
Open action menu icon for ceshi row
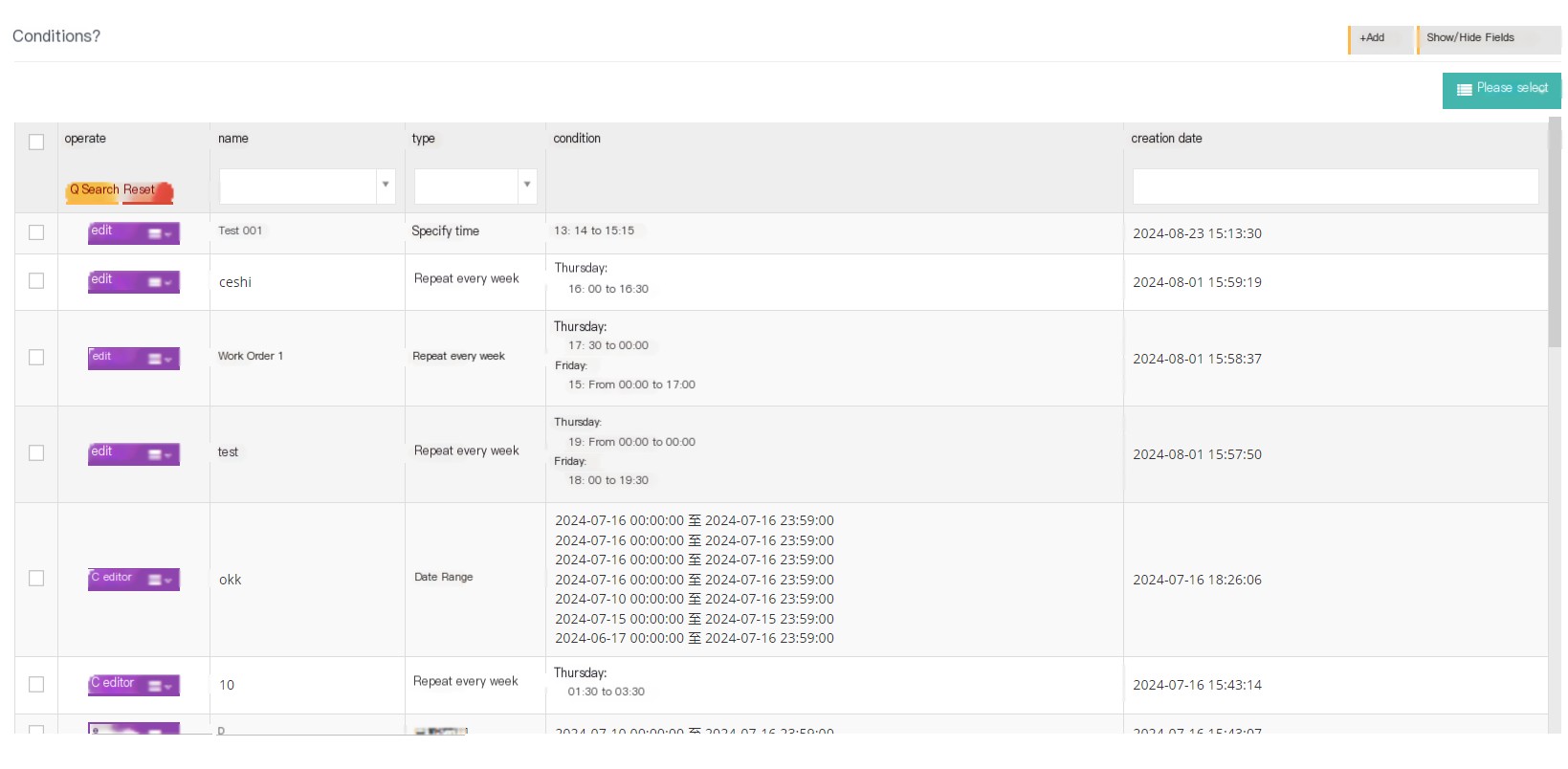click(x=159, y=282)
